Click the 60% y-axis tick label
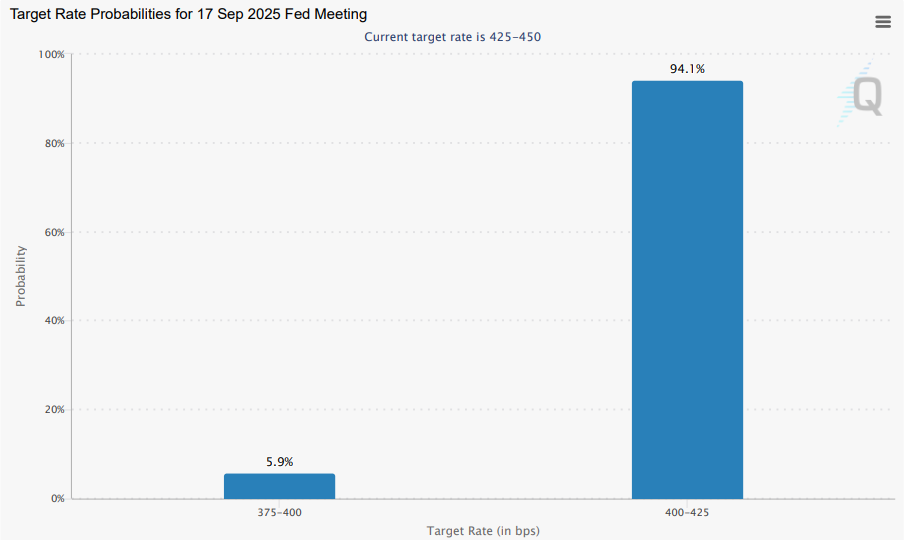 click(x=53, y=232)
